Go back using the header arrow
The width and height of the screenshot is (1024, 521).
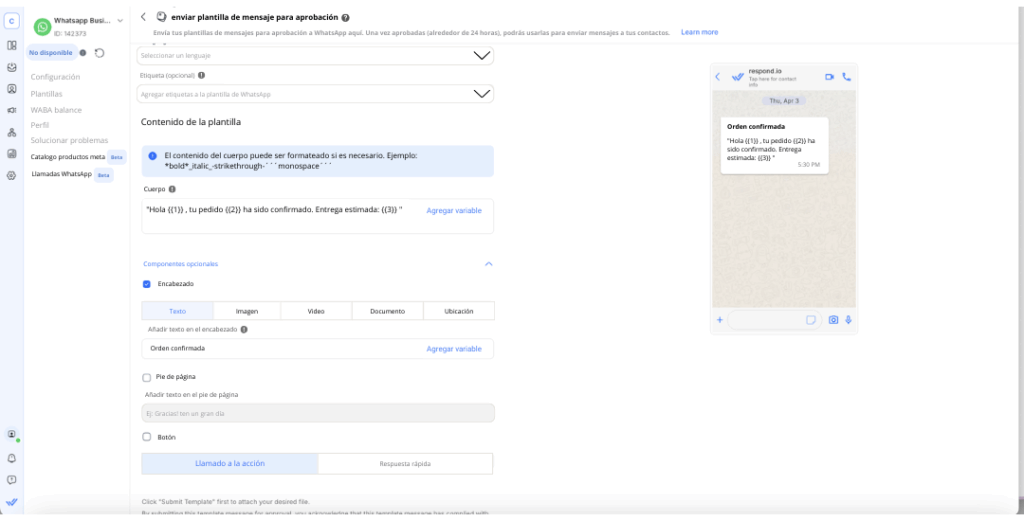tap(144, 17)
